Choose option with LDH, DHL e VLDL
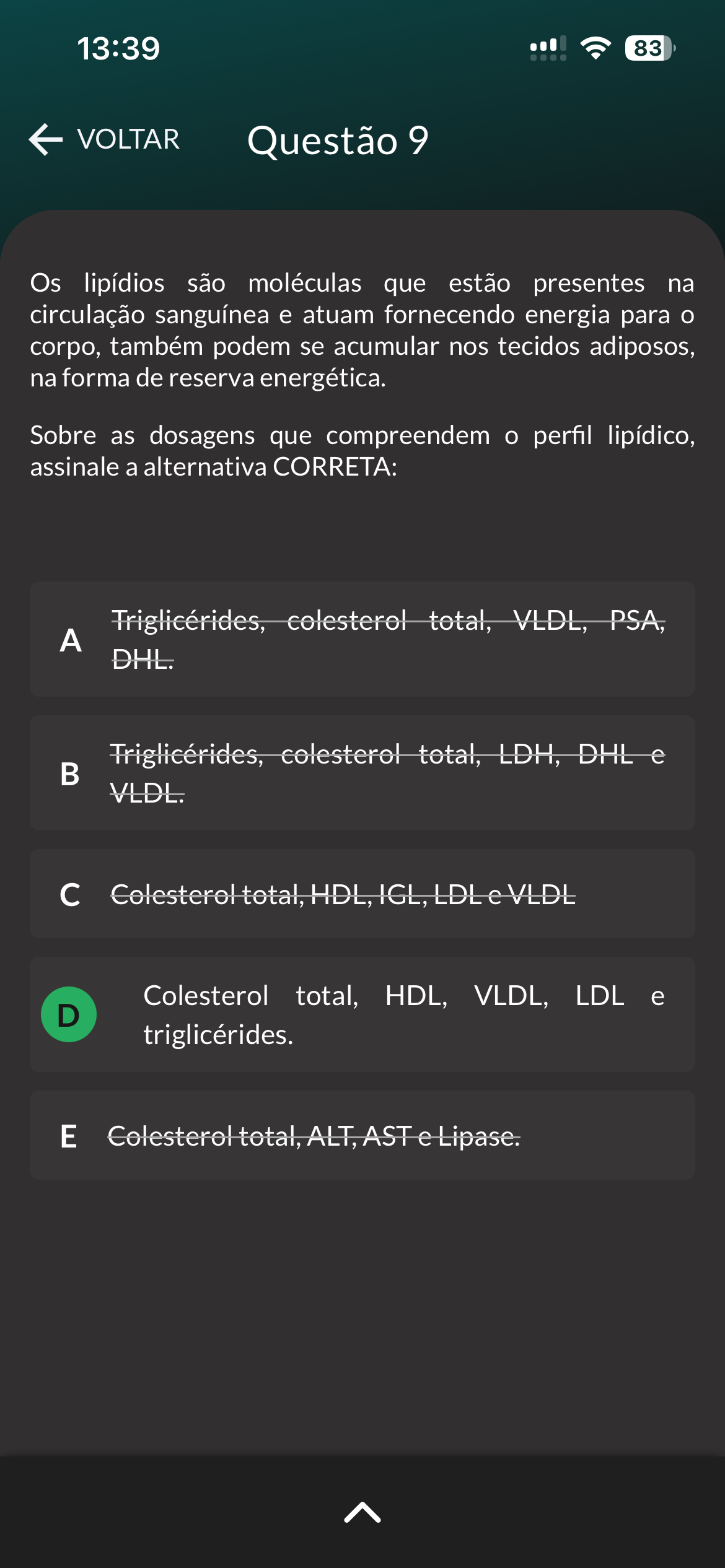 click(x=388, y=773)
